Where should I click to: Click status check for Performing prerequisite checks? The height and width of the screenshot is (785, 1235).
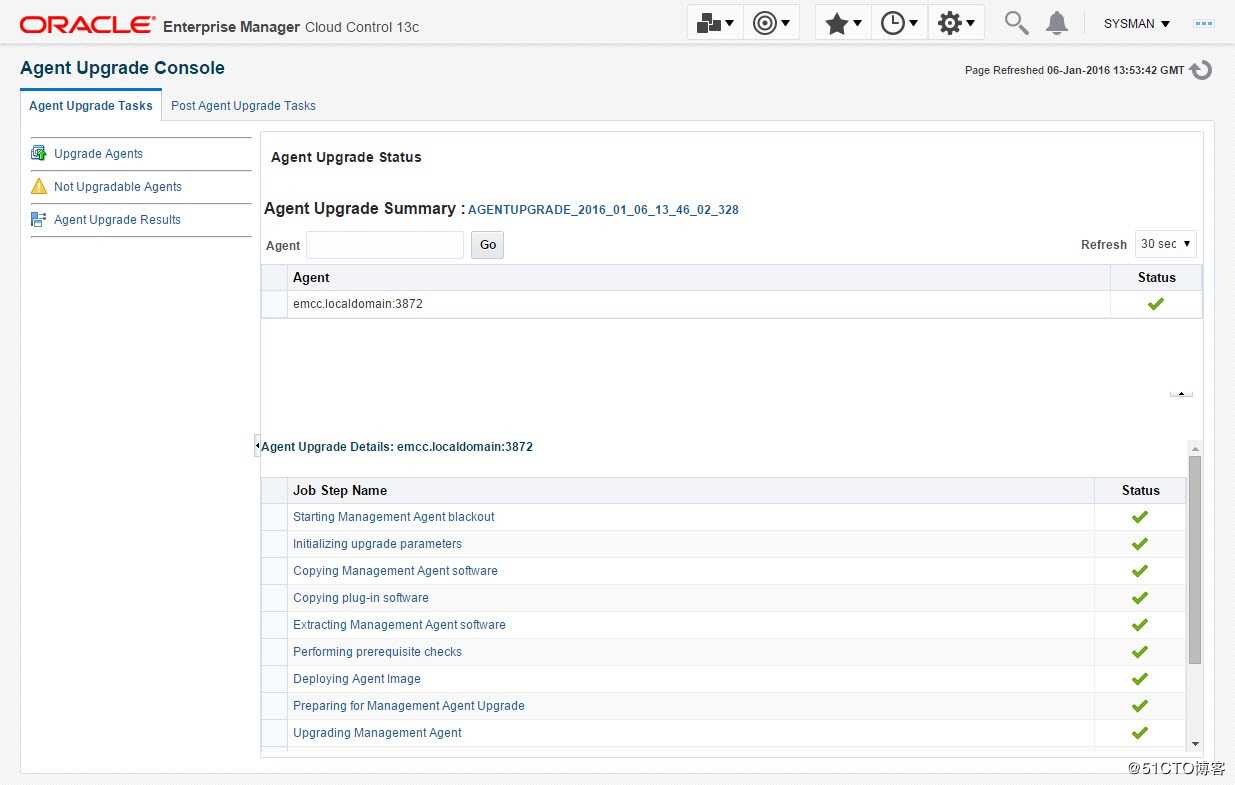click(x=1139, y=652)
